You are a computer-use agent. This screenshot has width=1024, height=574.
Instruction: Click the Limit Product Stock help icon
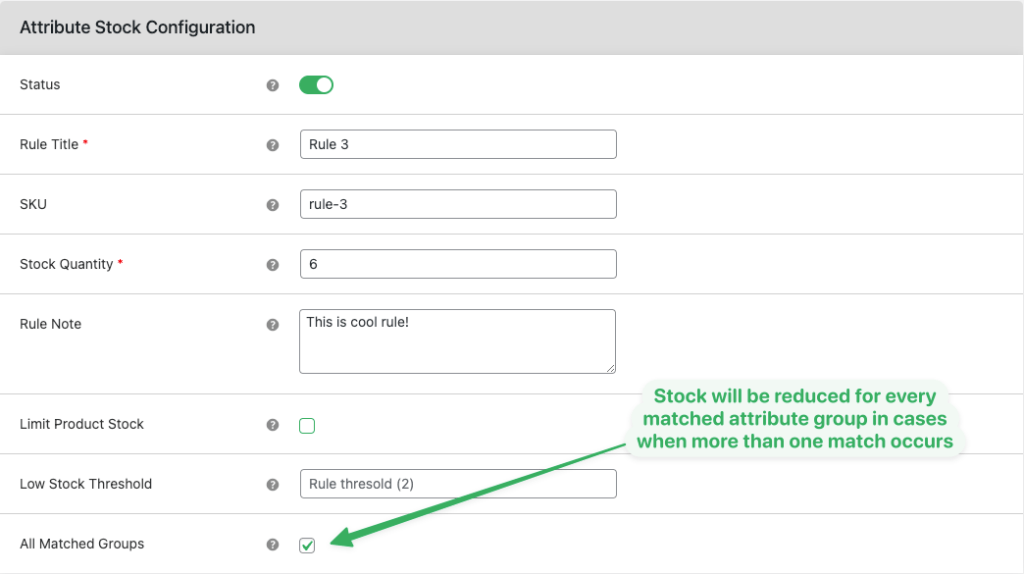(272, 425)
